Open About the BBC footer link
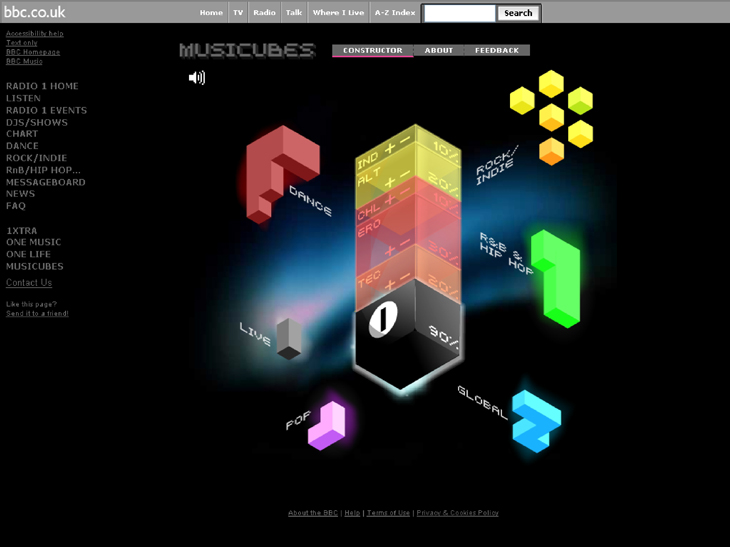 pos(313,513)
